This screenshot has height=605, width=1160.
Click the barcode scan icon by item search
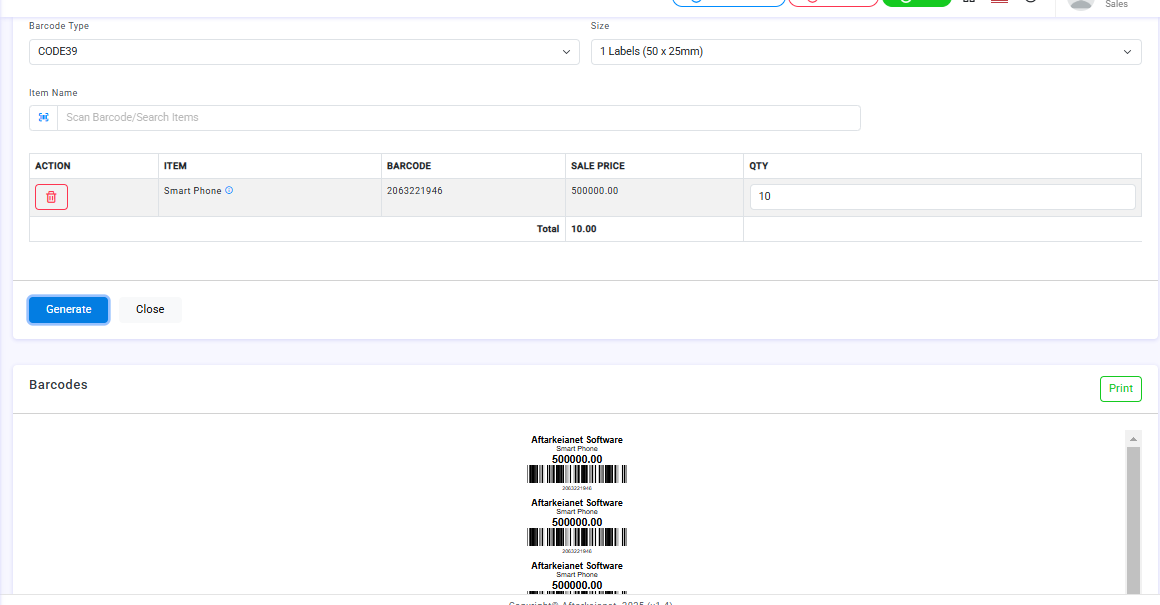[44, 118]
